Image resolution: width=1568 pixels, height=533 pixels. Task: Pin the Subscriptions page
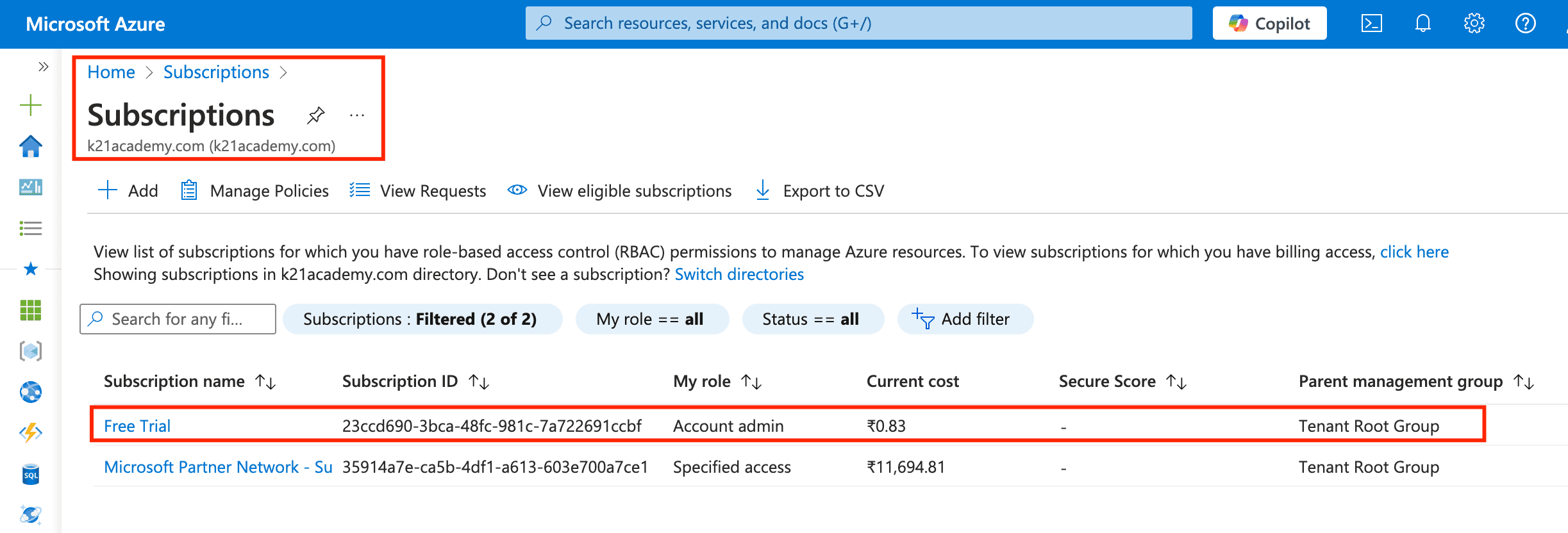pyautogui.click(x=315, y=115)
